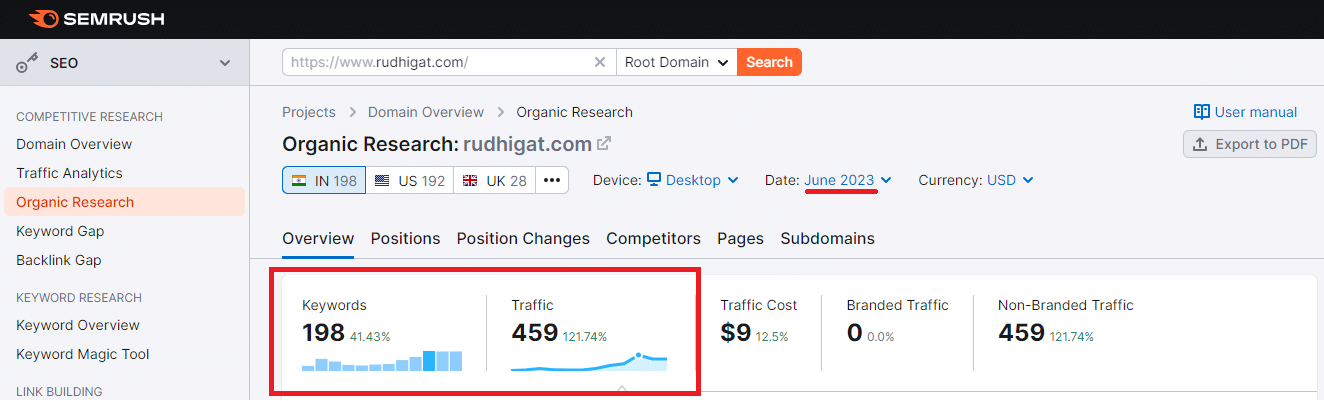Open rudhigat.com external link icon

click(604, 144)
